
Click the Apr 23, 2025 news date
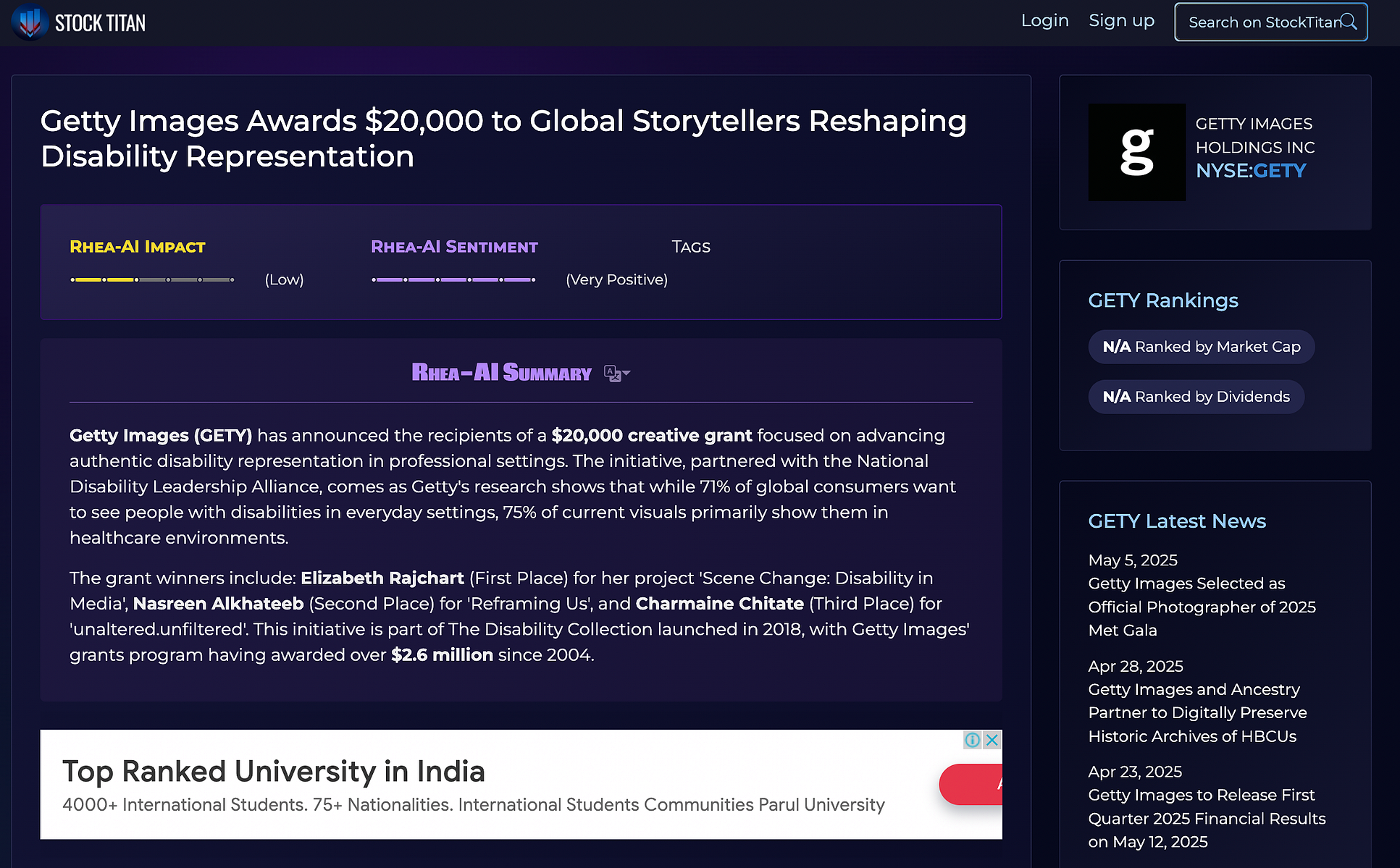[x=1135, y=772]
